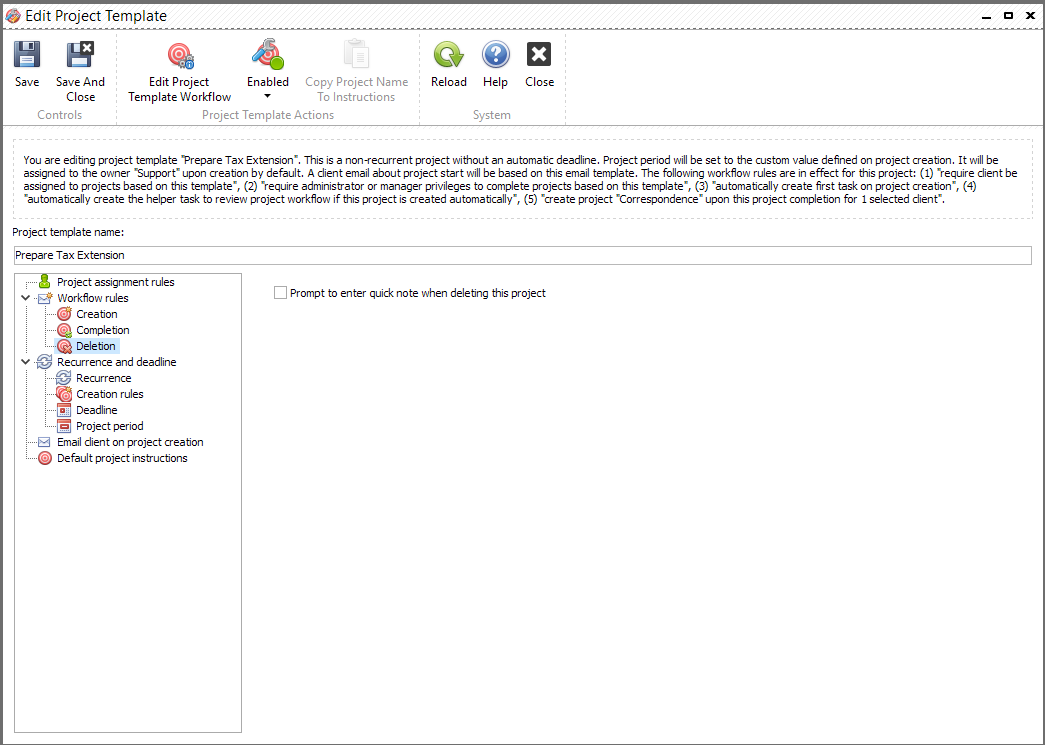Click the Creation rules icon

64,394
